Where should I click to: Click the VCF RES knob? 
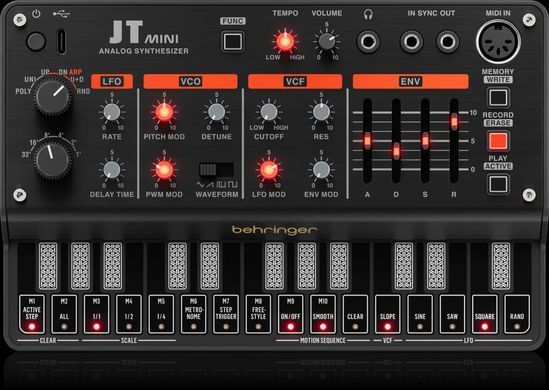coord(321,112)
